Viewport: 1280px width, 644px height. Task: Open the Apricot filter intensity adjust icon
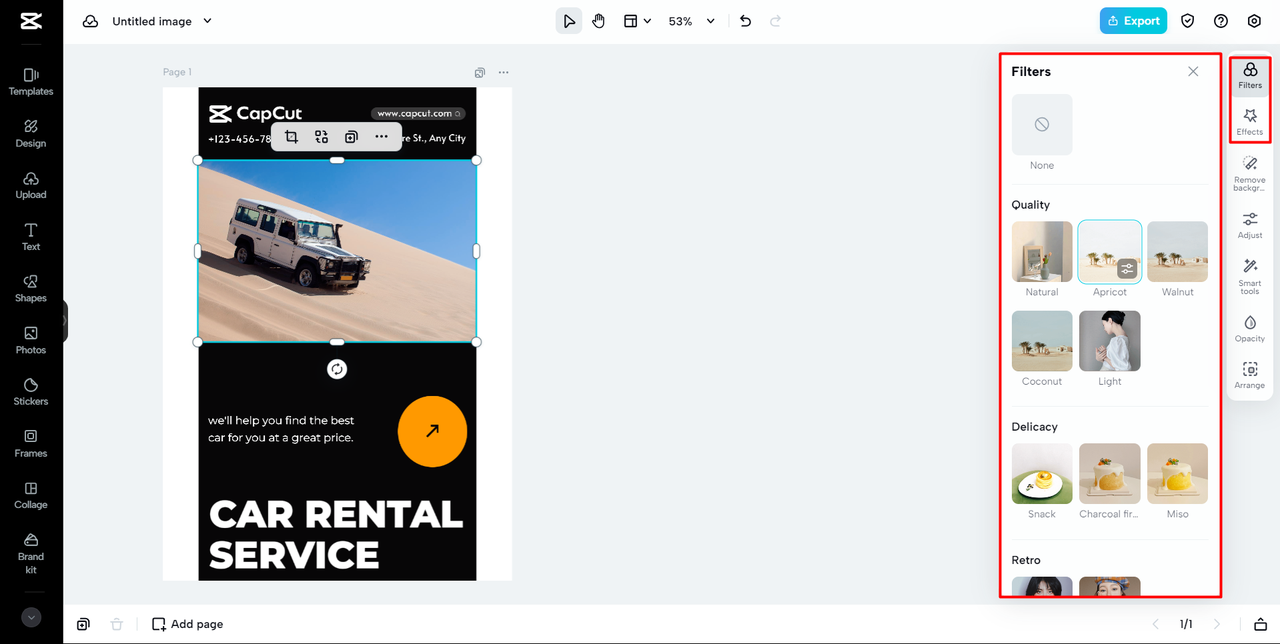1127,268
